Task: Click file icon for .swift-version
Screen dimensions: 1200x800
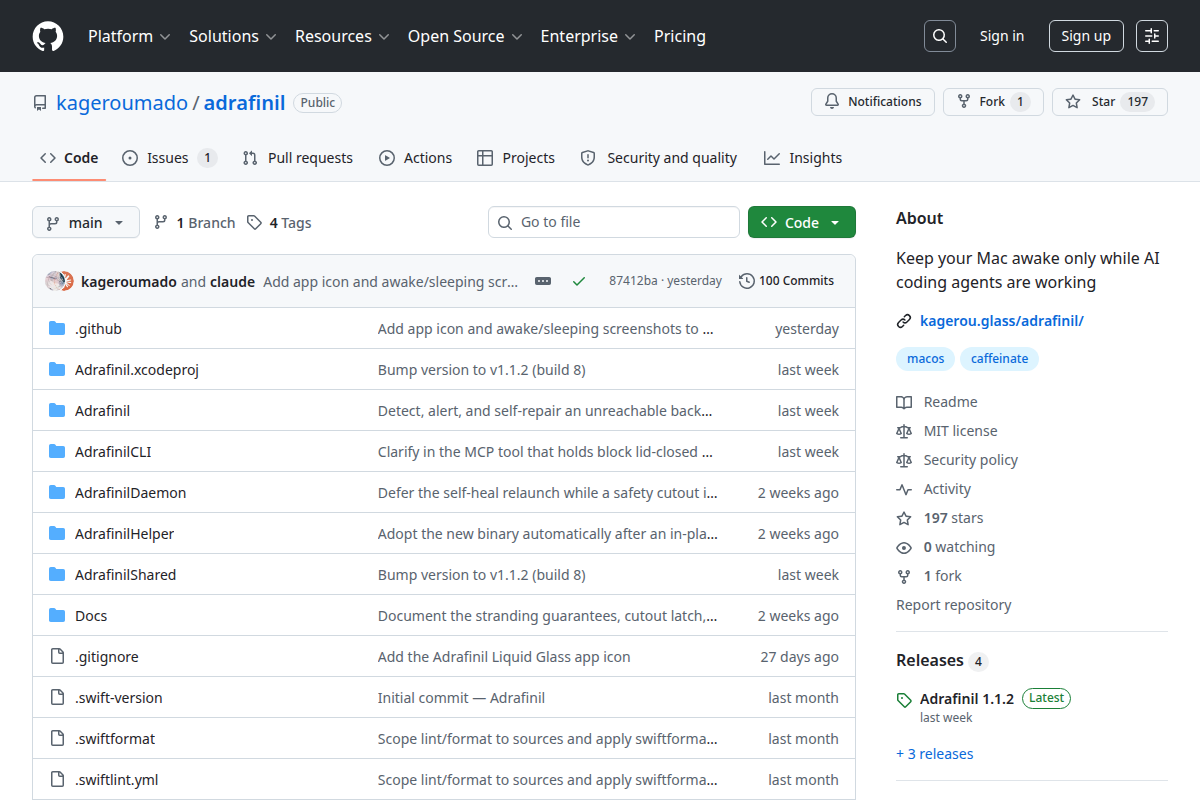Action: [x=57, y=698]
